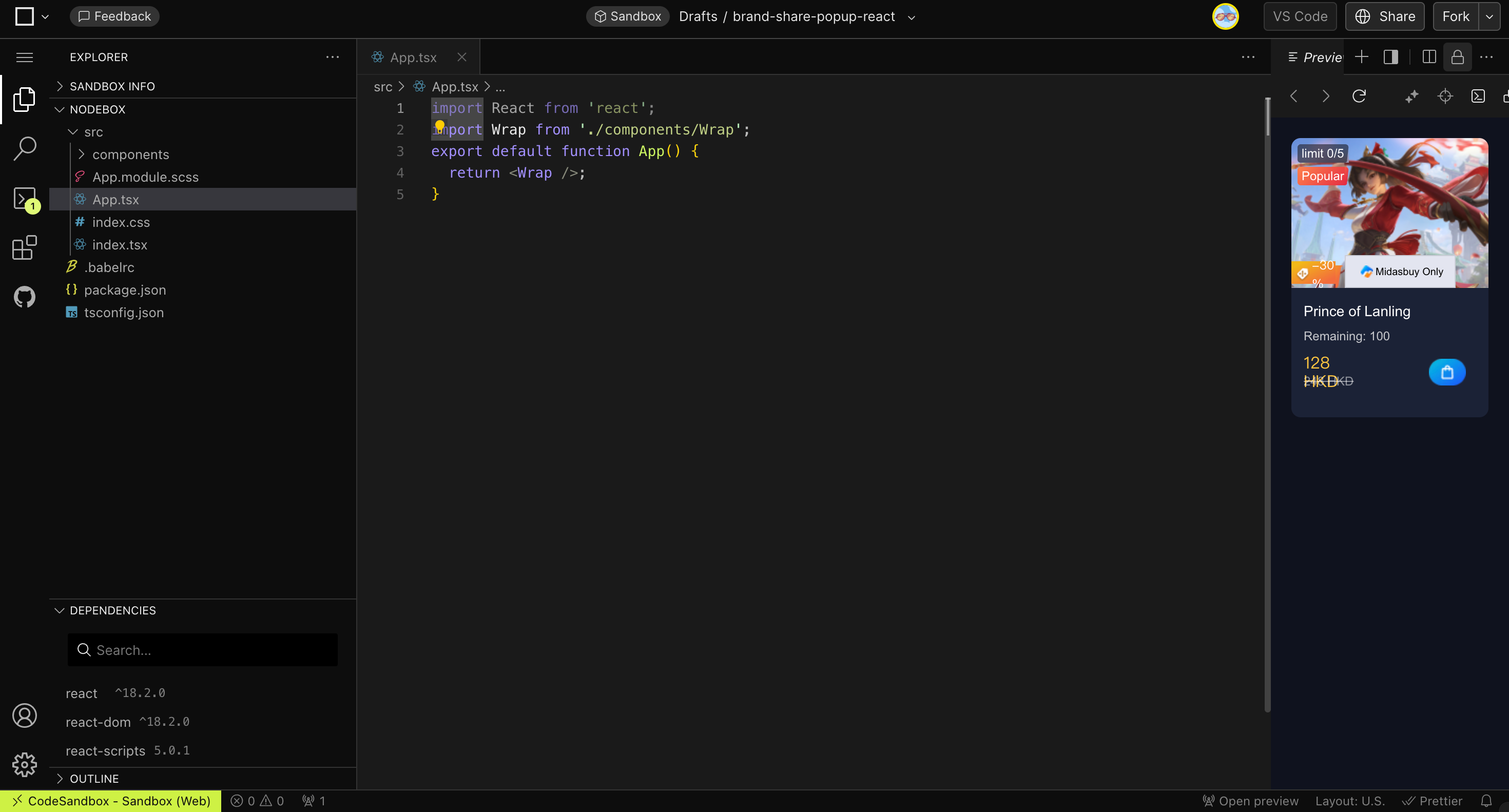
Task: Open App.module.scss file
Action: click(x=203, y=177)
